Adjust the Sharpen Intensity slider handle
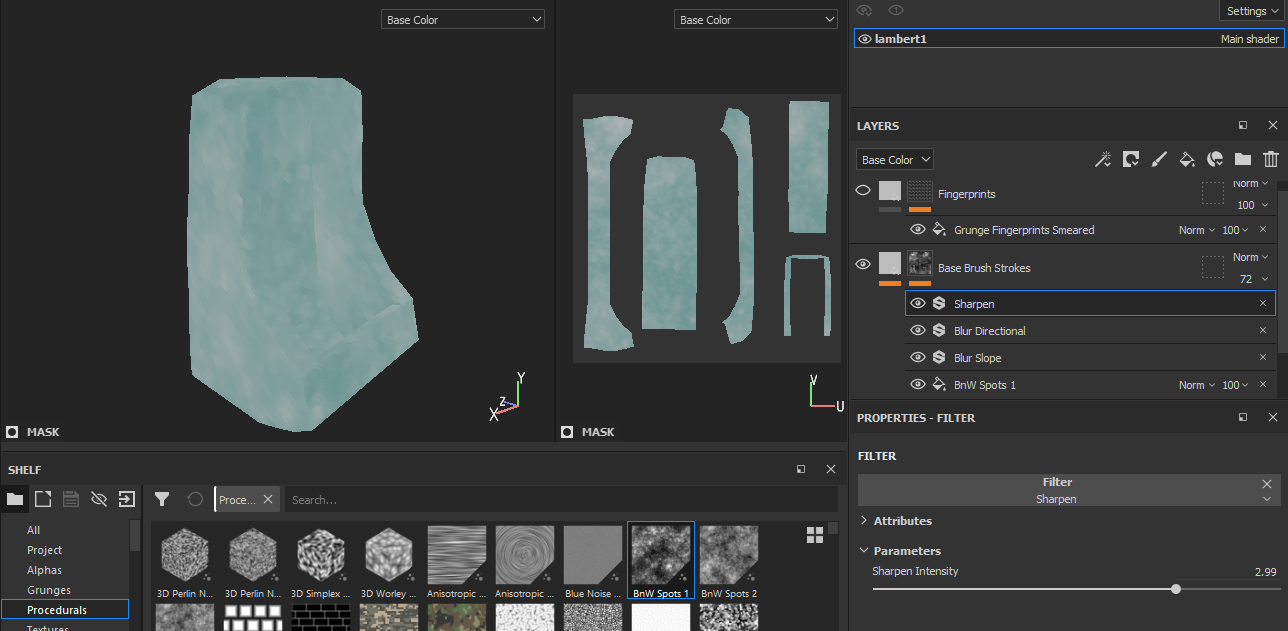 (1176, 589)
